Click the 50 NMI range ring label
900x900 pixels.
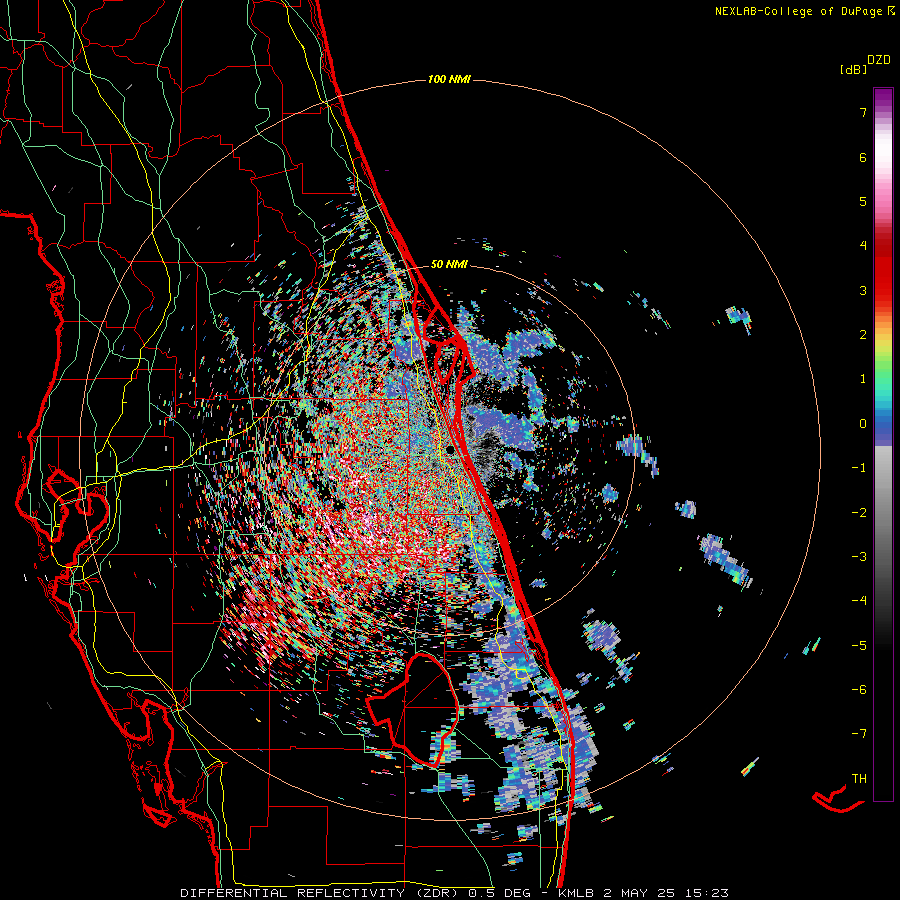[449, 264]
